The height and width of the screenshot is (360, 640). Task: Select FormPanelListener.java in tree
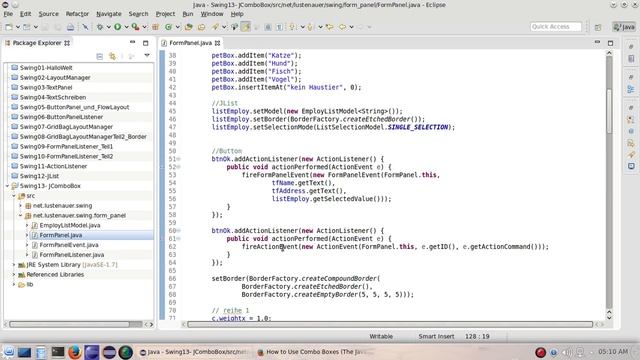pos(71,255)
